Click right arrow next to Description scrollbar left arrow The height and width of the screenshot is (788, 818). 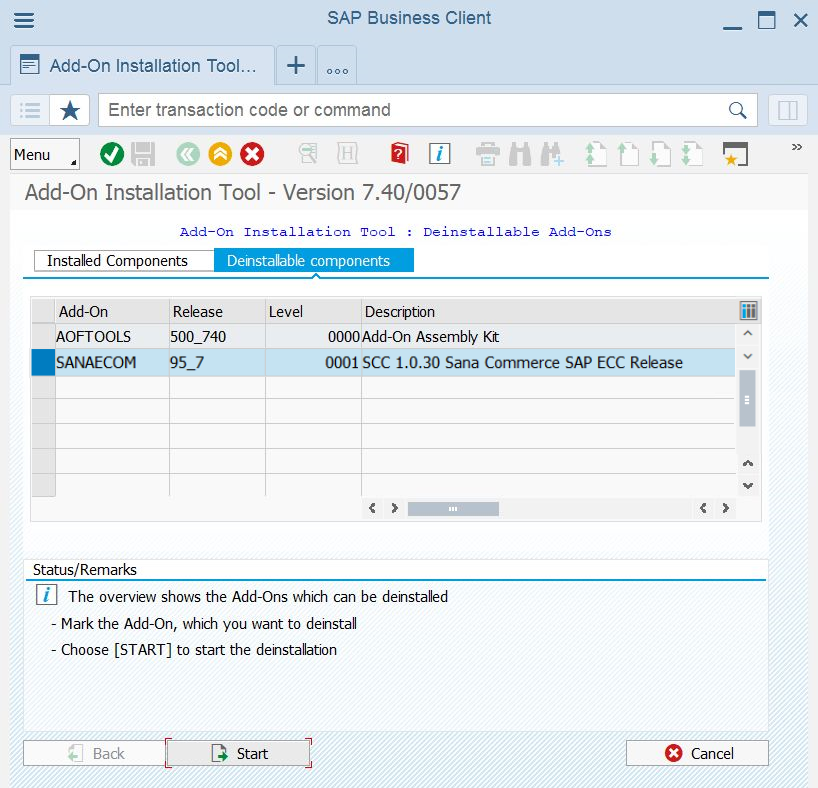click(x=394, y=508)
